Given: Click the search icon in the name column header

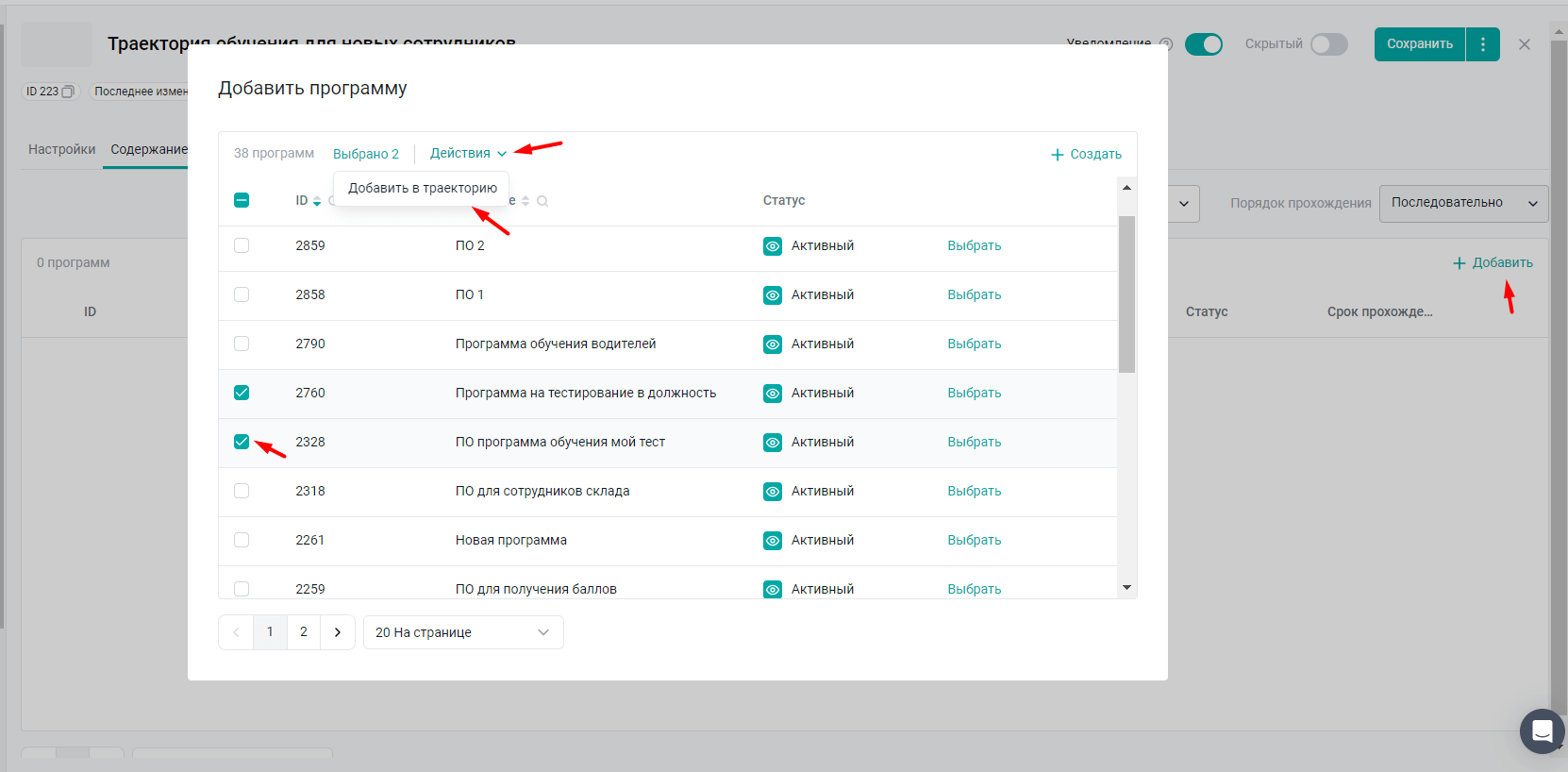Looking at the screenshot, I should (x=542, y=201).
